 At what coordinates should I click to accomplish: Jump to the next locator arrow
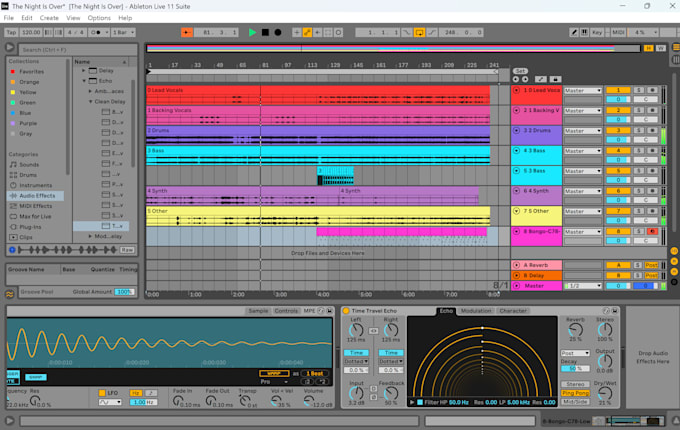tap(525, 79)
